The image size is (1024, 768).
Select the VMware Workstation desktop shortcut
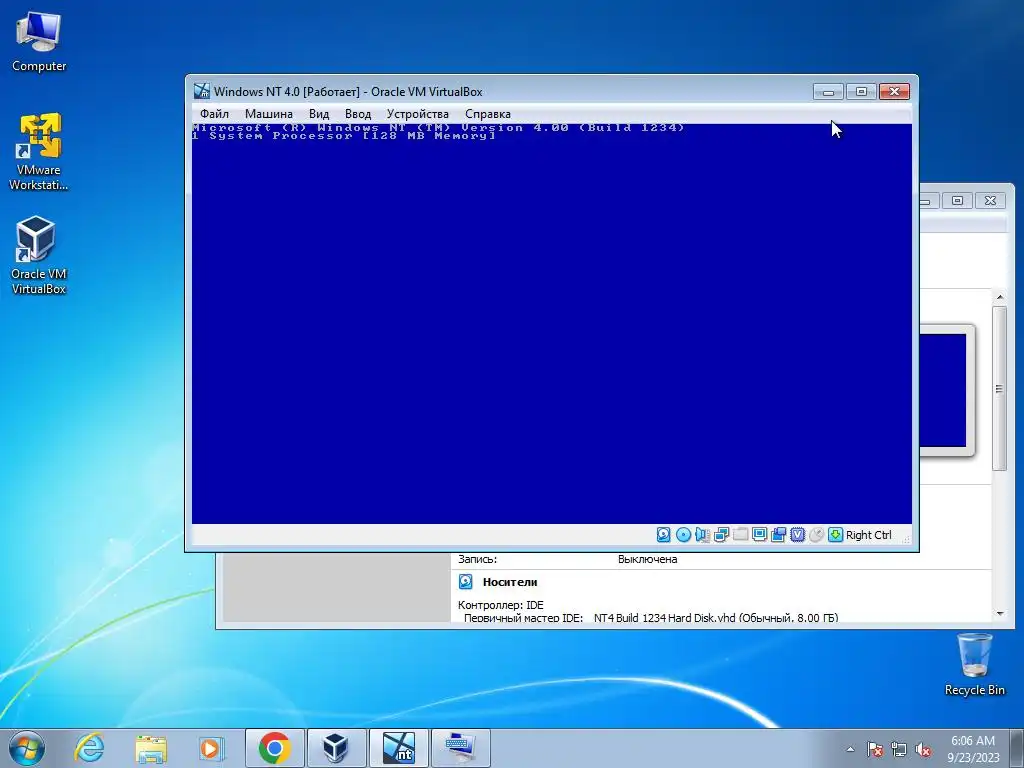pyautogui.click(x=39, y=152)
